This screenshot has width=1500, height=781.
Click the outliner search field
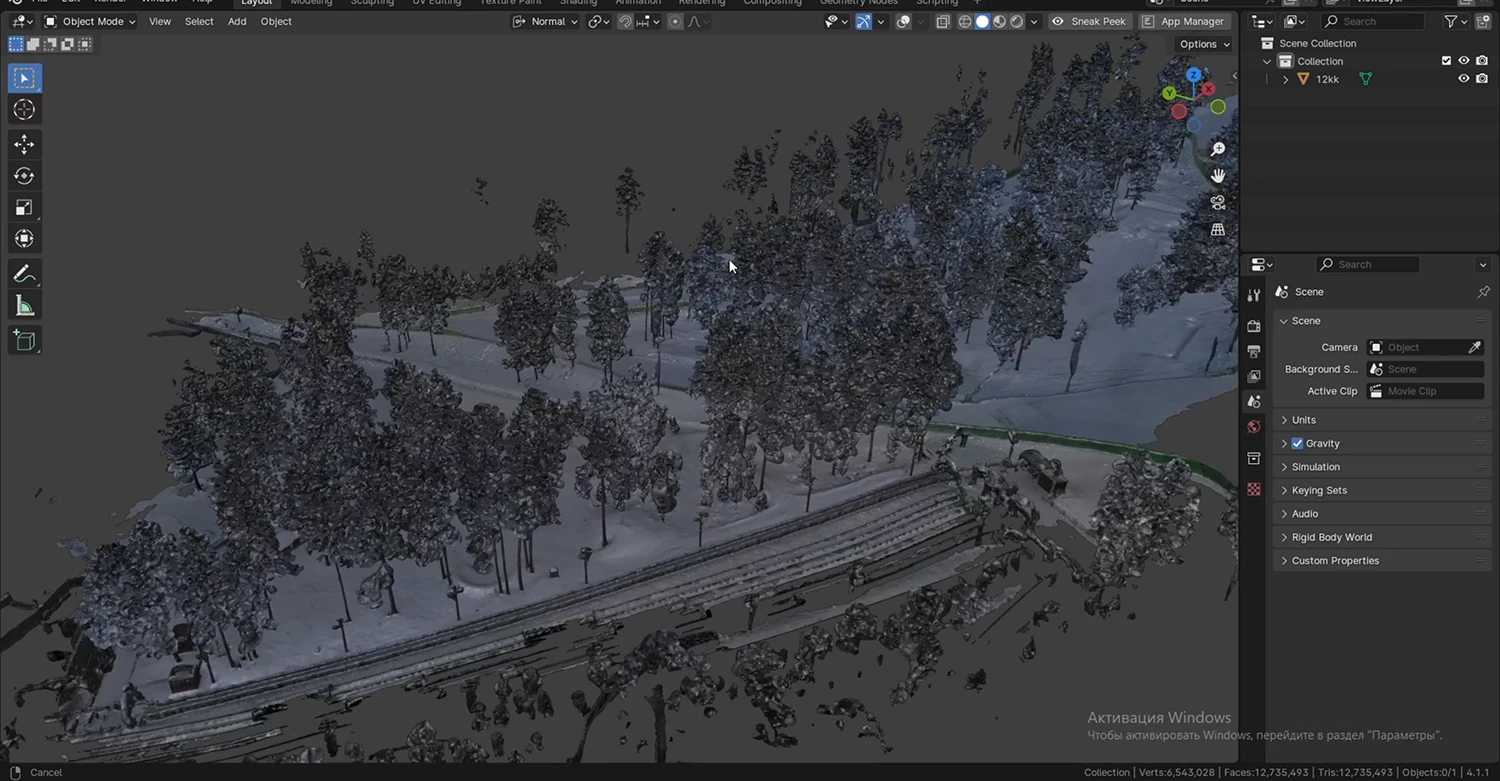pos(1372,21)
